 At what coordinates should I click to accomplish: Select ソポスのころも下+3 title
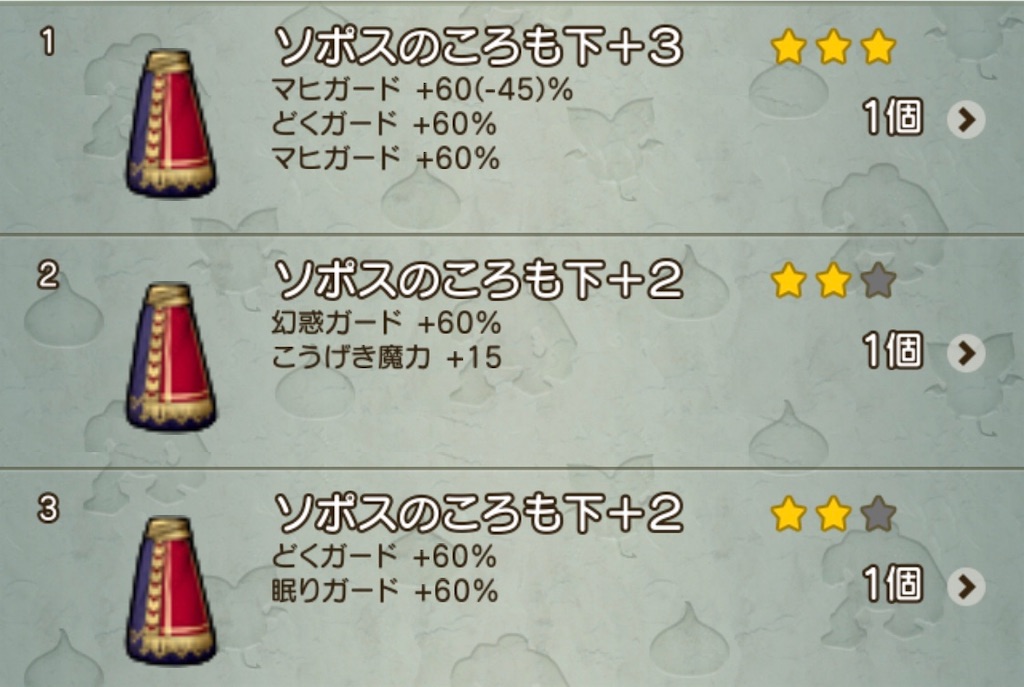[478, 48]
